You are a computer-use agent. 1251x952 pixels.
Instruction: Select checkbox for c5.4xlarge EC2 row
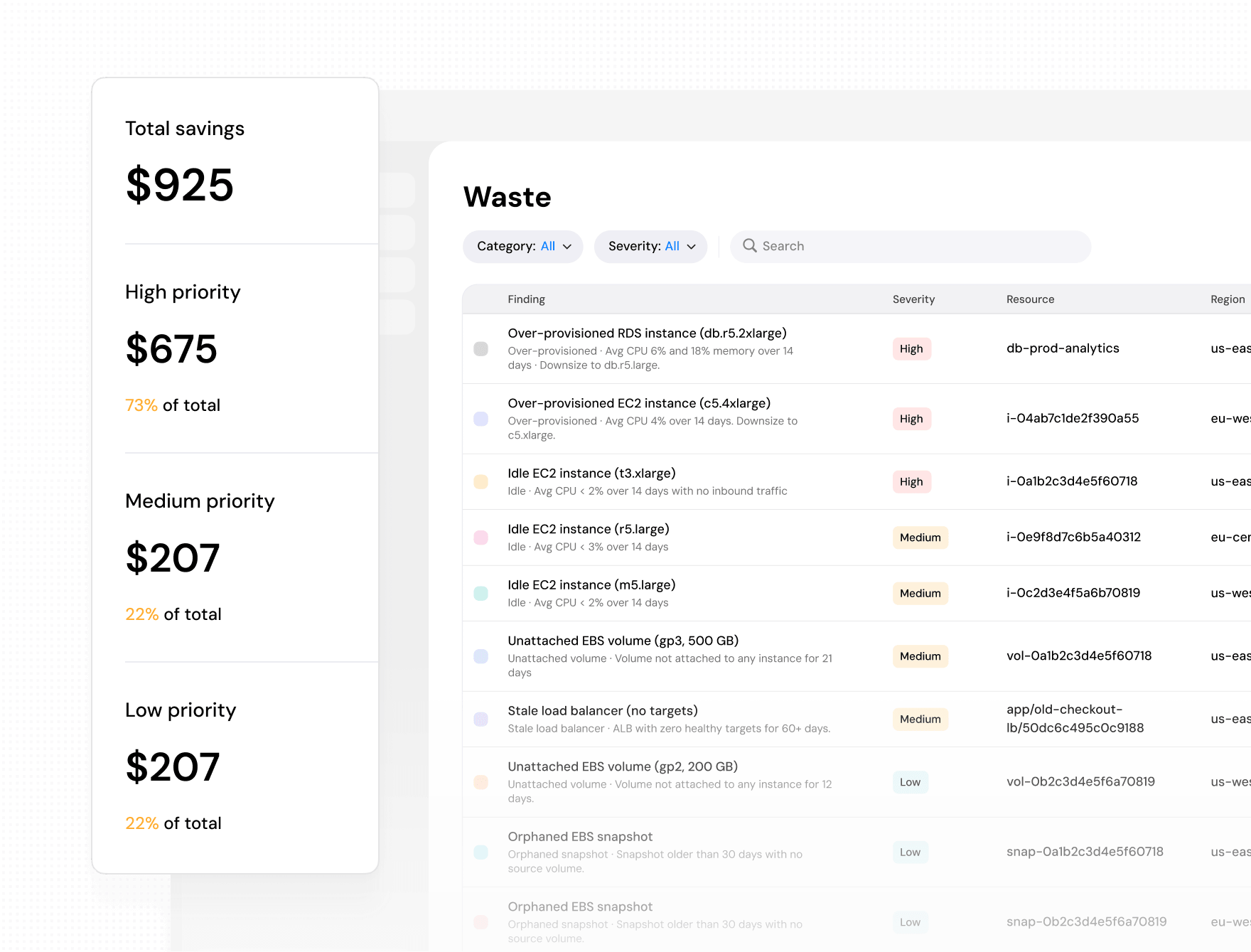click(x=481, y=419)
